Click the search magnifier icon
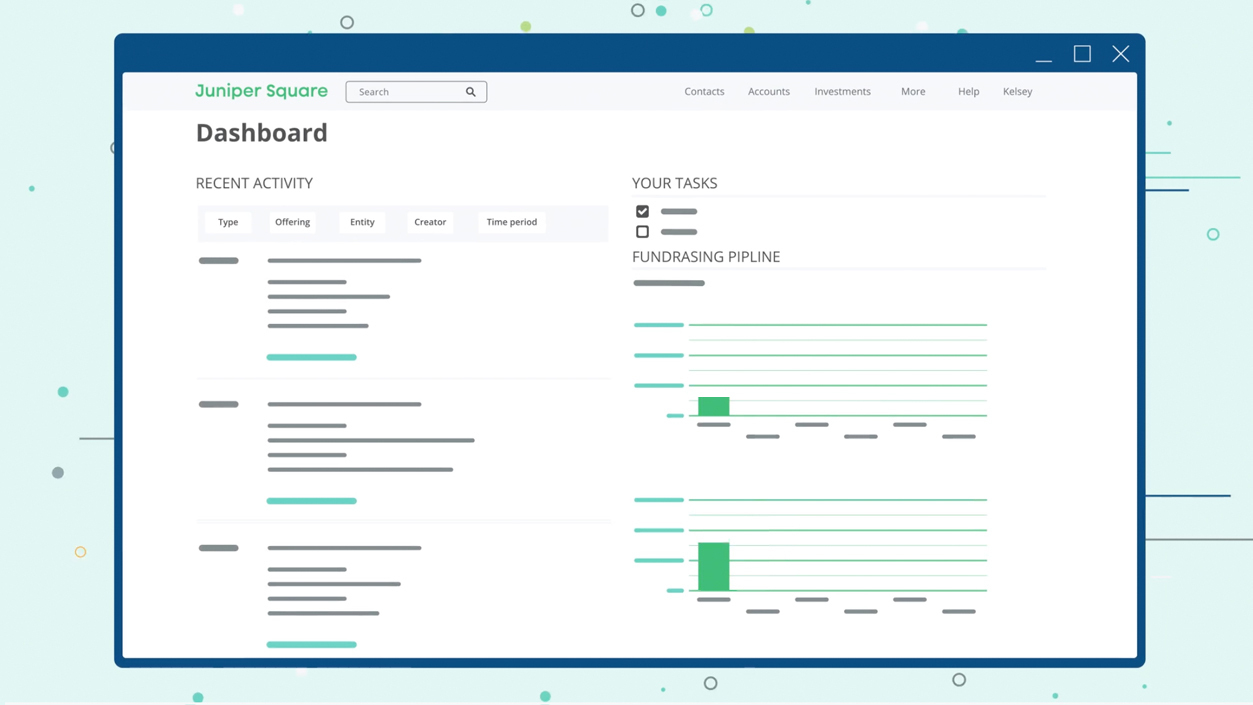Viewport: 1253px width, 705px height. [x=471, y=92]
